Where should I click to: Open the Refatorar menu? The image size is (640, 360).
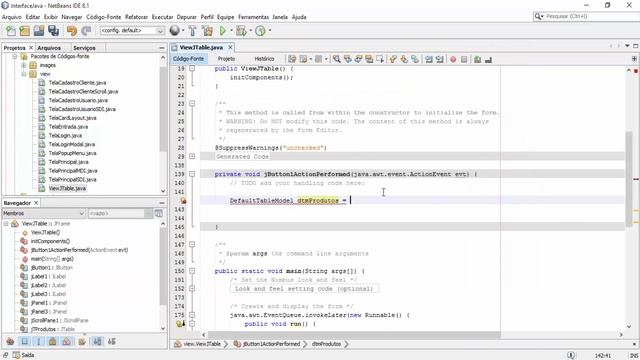pyautogui.click(x=136, y=17)
